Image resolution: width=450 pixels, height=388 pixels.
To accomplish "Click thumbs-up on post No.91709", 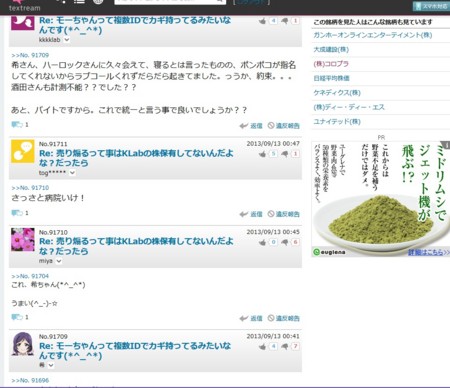I will (x=263, y=346).
